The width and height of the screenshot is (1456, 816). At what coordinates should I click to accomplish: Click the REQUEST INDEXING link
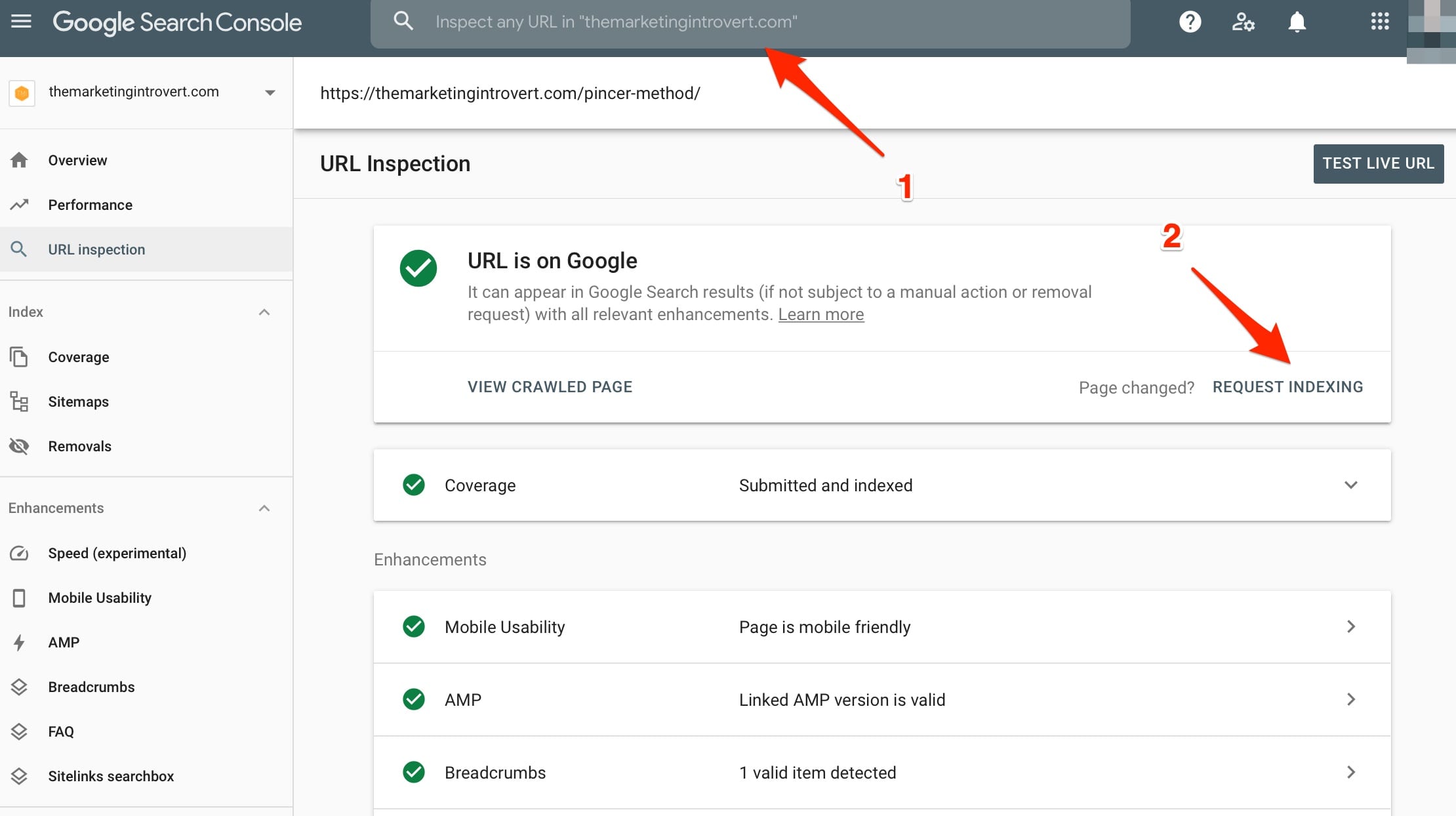[1287, 386]
